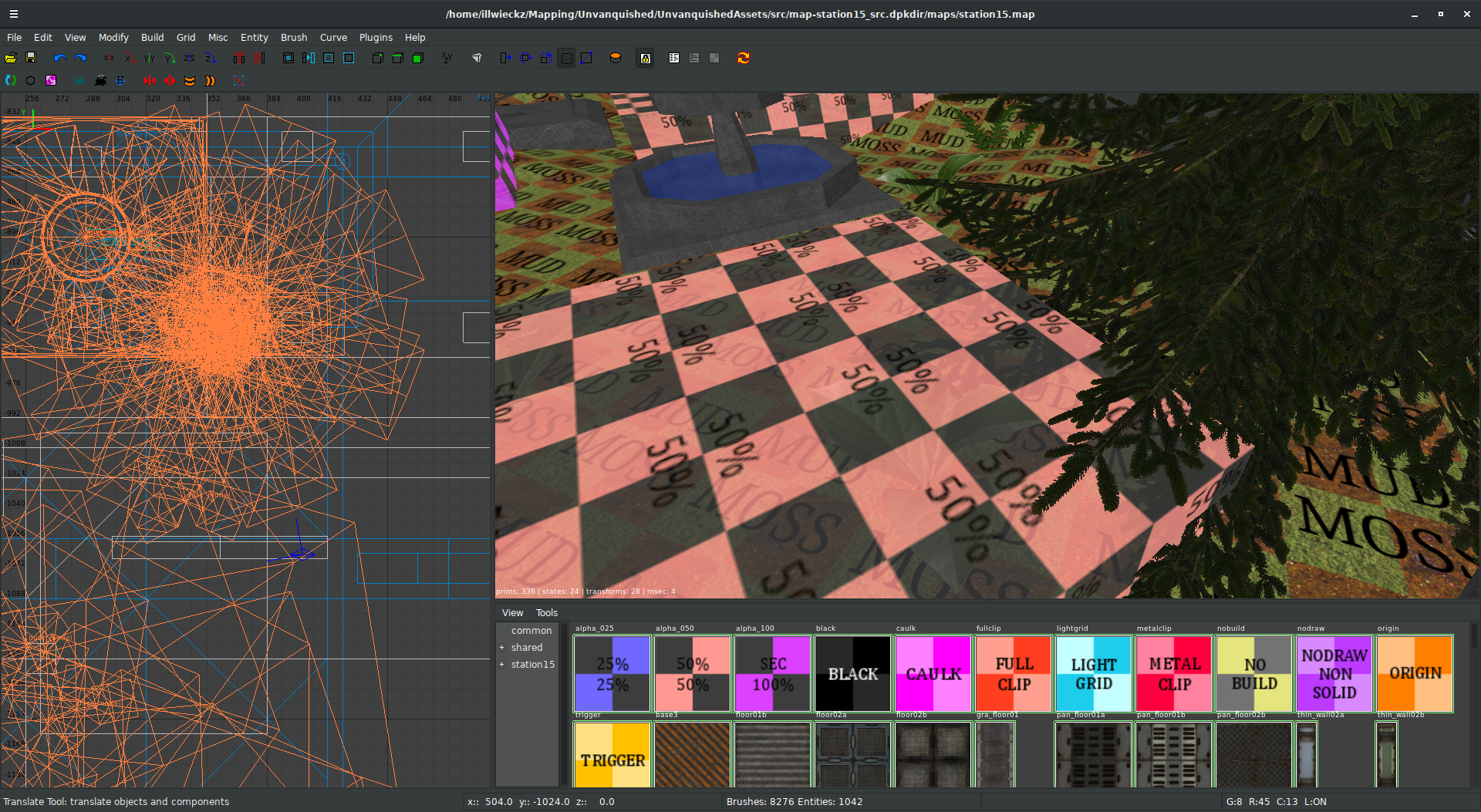Open the Build menu
Screen dimensions: 1481x812
point(152,37)
